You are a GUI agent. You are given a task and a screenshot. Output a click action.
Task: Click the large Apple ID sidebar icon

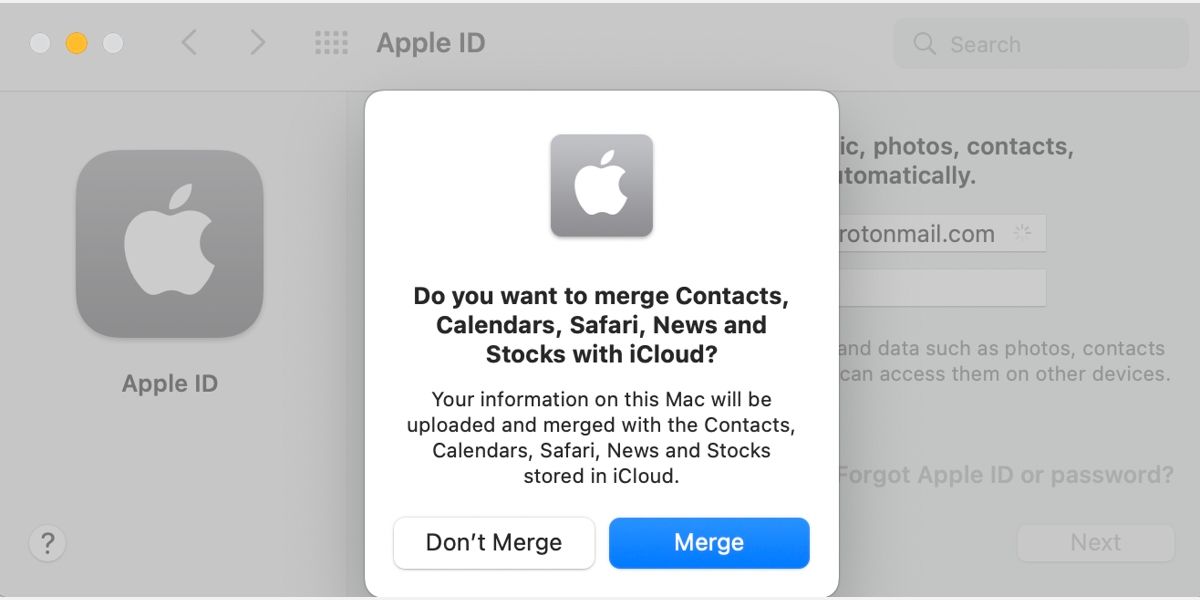click(170, 242)
